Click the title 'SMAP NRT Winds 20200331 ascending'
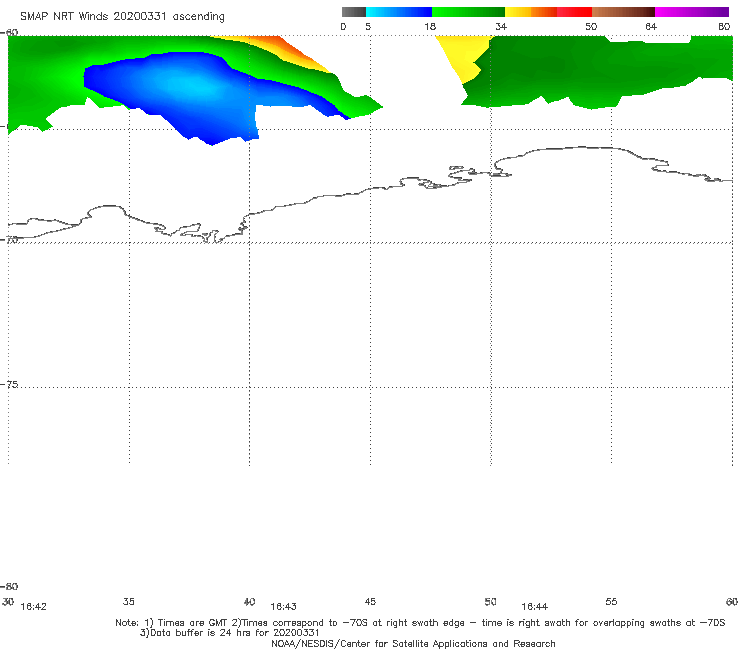The width and height of the screenshot is (740, 650). tap(122, 17)
